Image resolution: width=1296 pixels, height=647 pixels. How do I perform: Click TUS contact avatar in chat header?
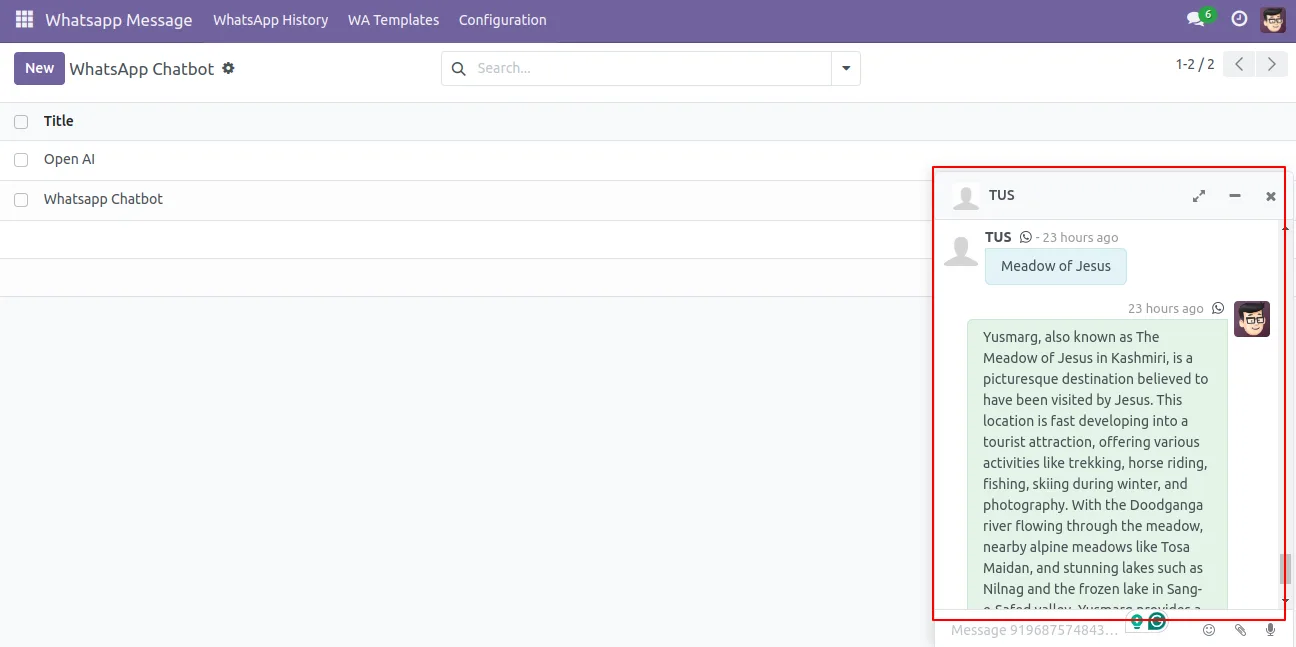tap(966, 196)
